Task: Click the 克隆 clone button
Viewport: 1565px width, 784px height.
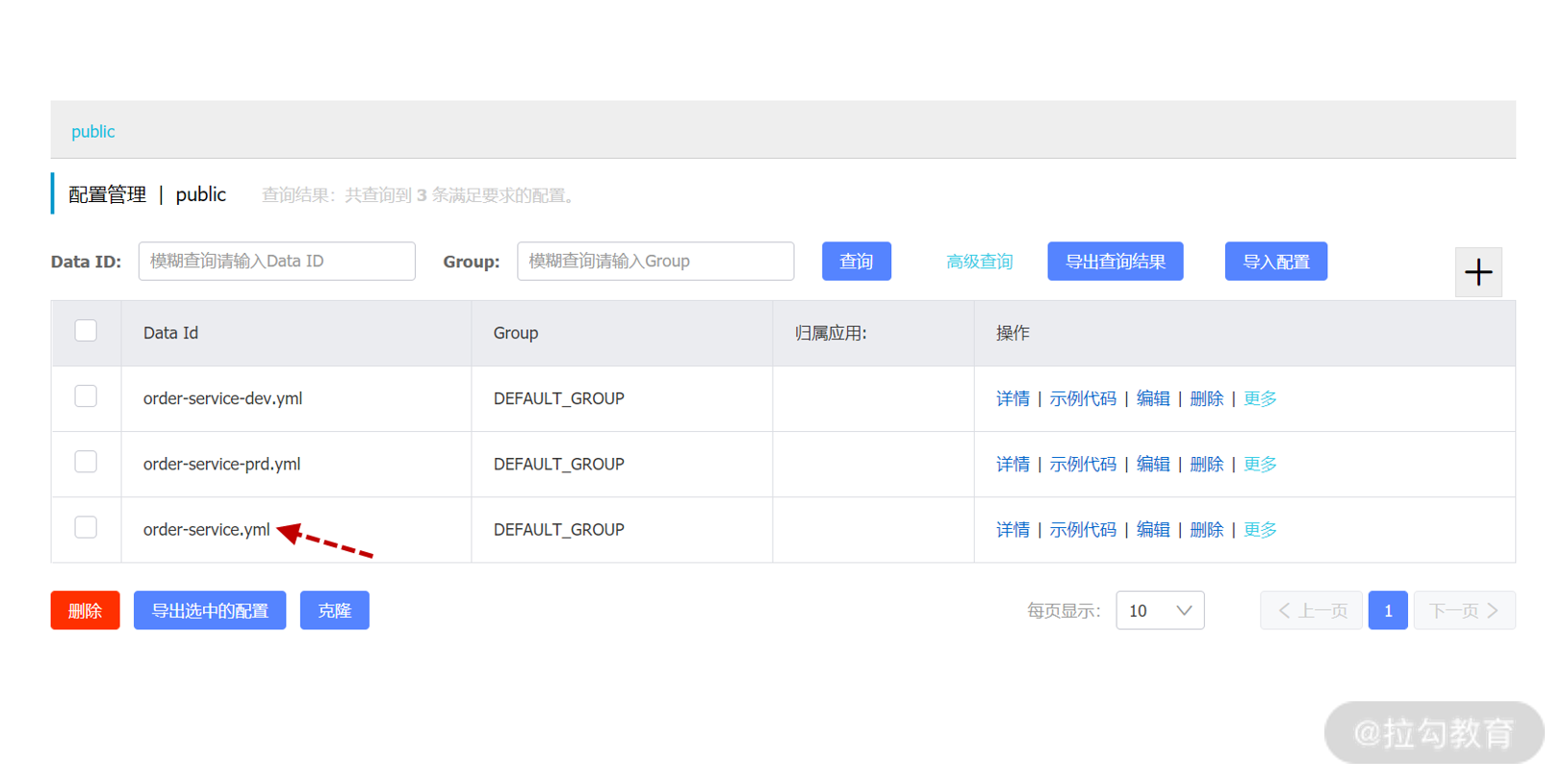Action: [335, 610]
